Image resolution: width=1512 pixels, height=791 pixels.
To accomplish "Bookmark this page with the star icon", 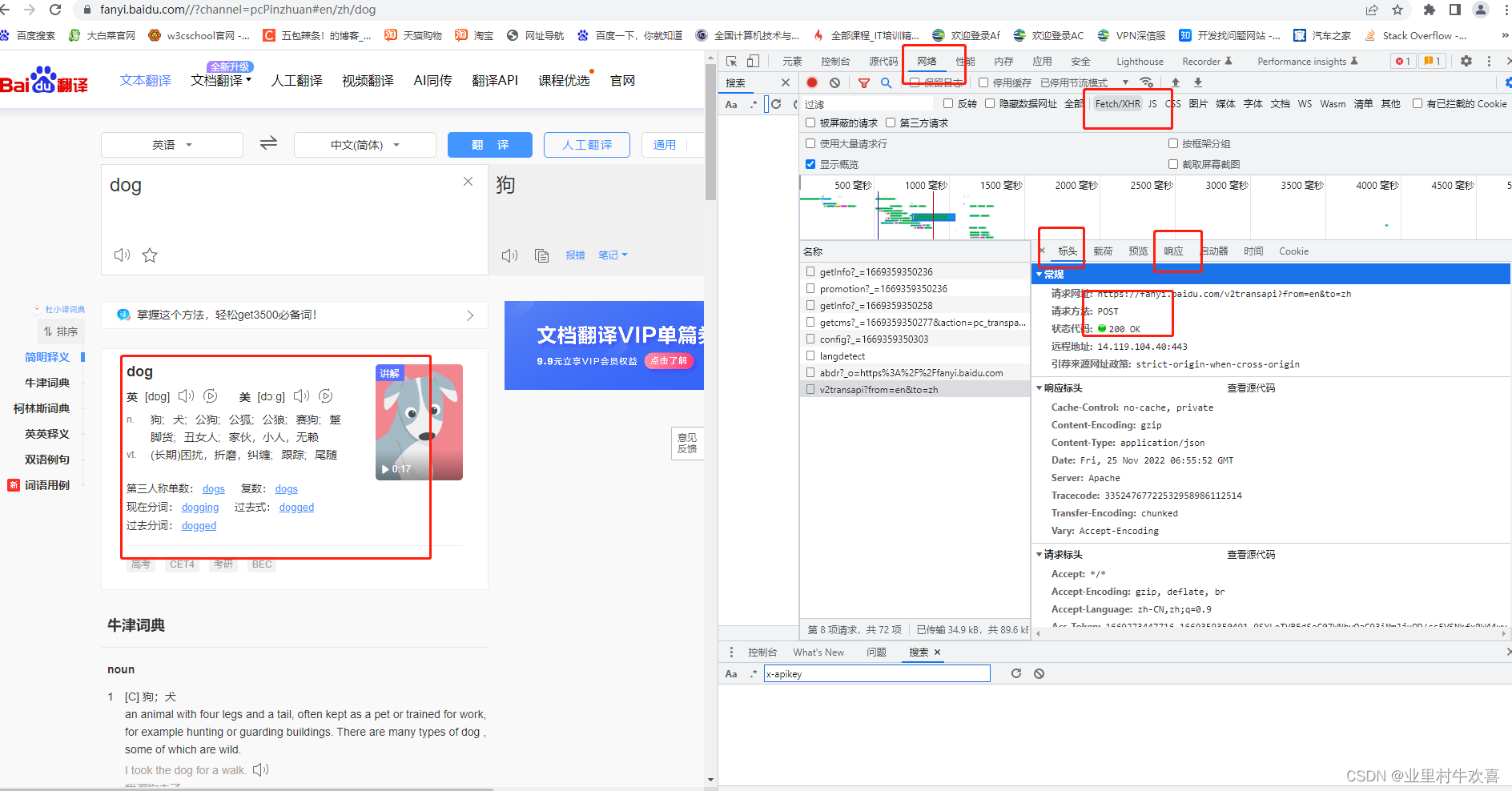I will [1397, 10].
